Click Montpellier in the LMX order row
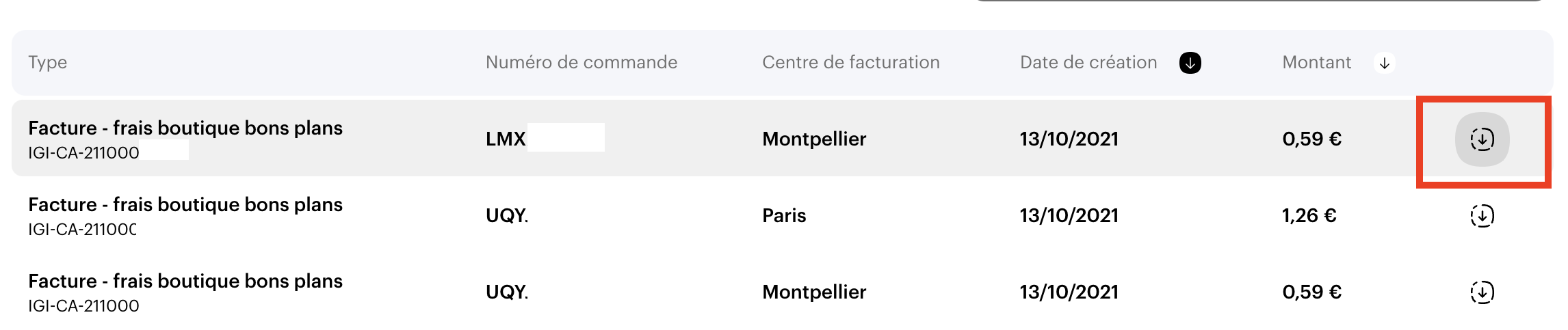The height and width of the screenshot is (330, 1568). [x=814, y=139]
